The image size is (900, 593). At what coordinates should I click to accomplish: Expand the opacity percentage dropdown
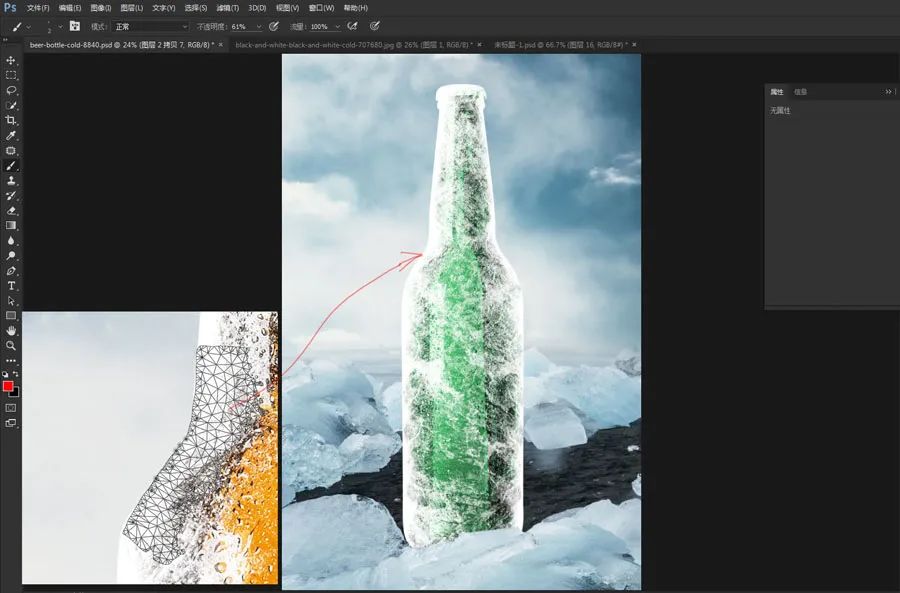pyautogui.click(x=259, y=27)
